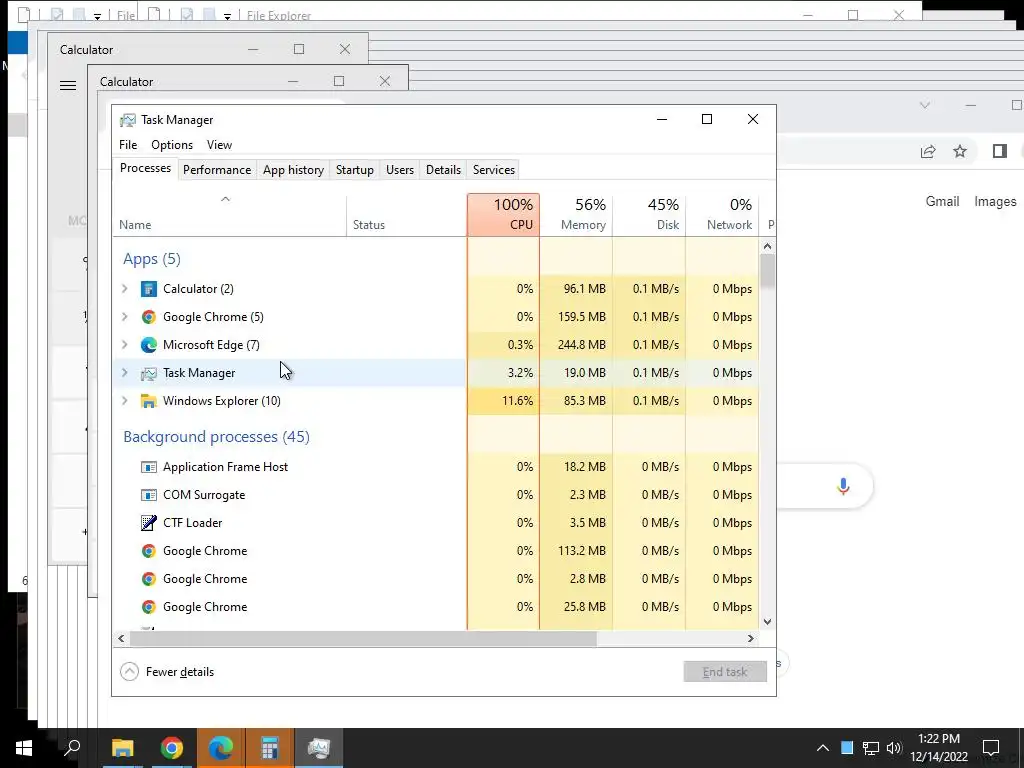Switch to the App history tab
Image resolution: width=1024 pixels, height=768 pixels.
click(293, 170)
